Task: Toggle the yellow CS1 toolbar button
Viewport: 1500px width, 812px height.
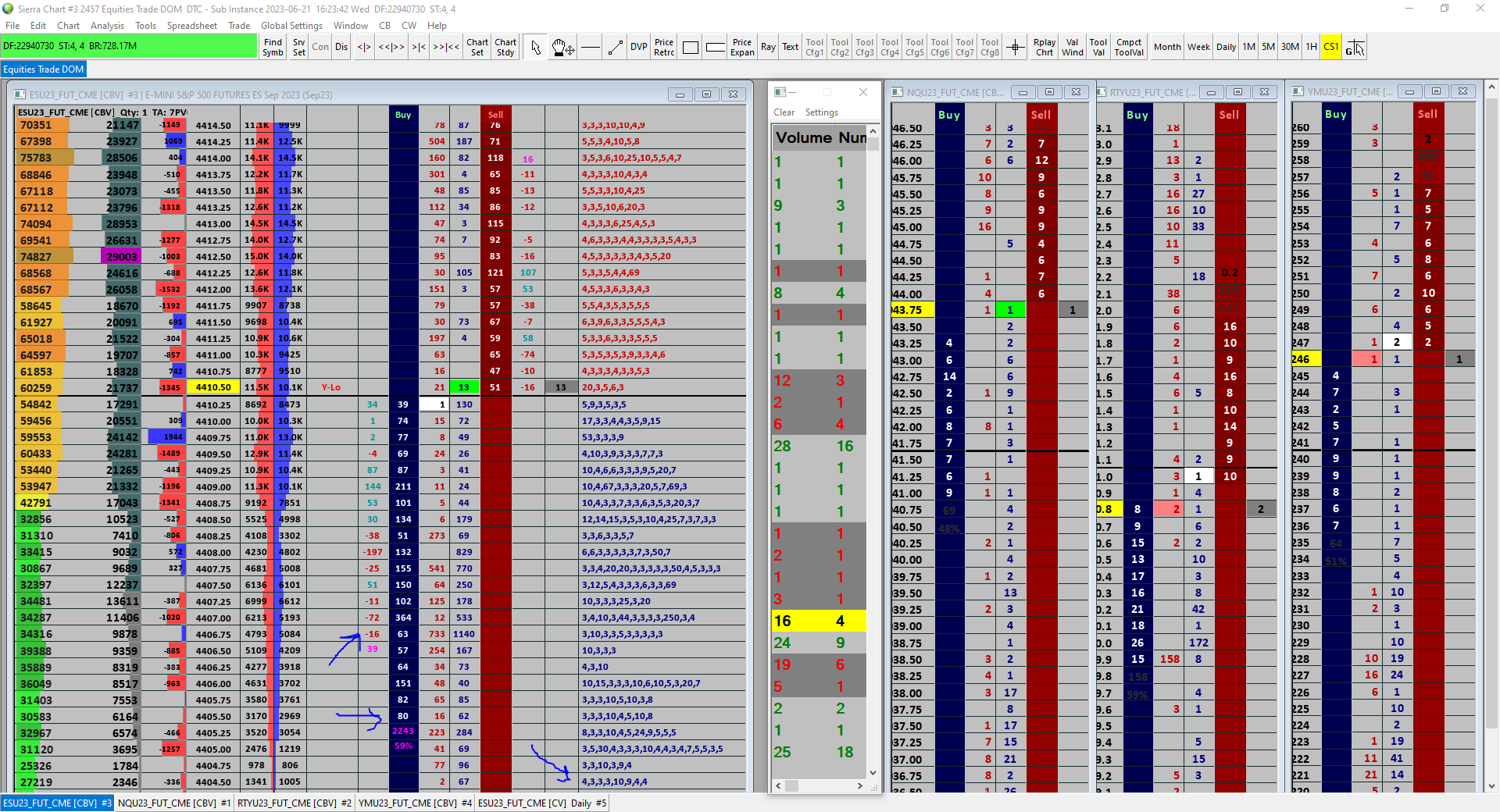Action: point(1330,47)
